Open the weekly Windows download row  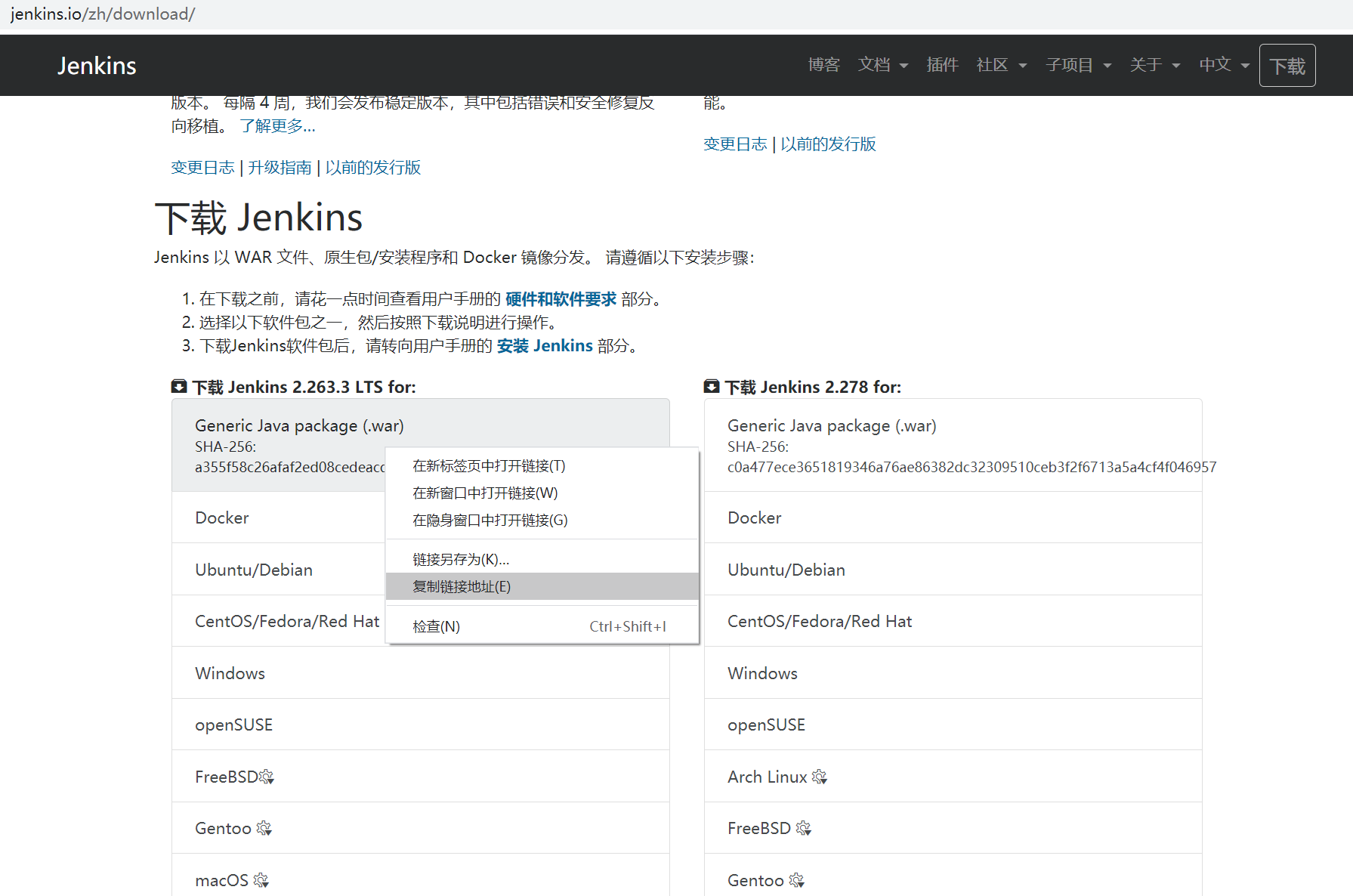coord(953,673)
